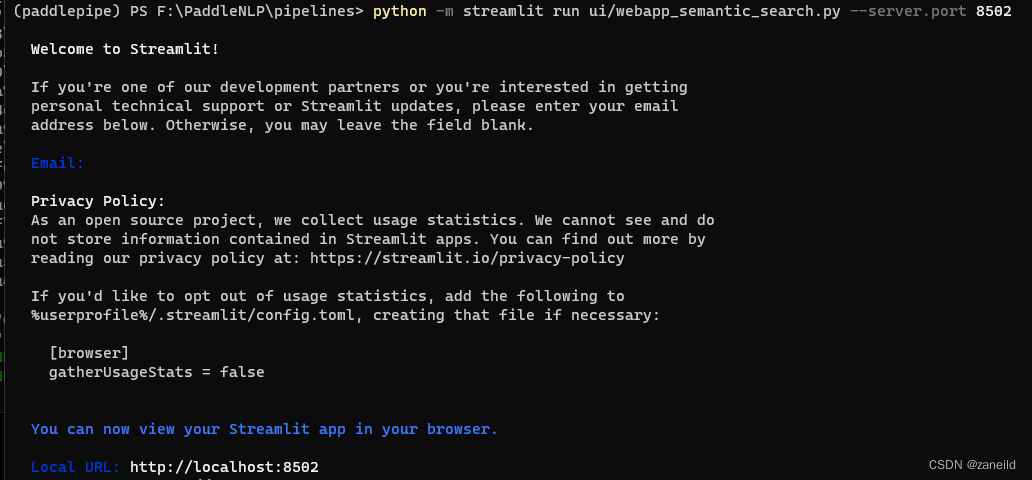This screenshot has width=1032, height=480.
Task: Click the line 'address below. Otherwise, you may leave'
Action: pos(282,125)
